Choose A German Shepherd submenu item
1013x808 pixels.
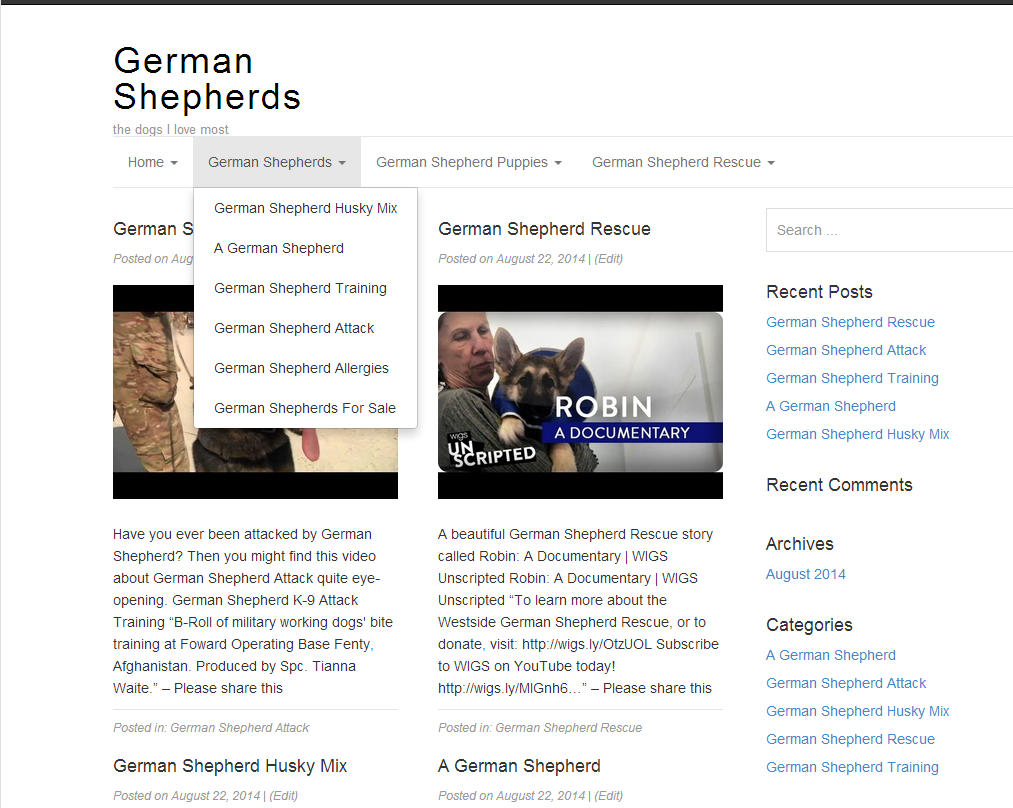(306, 249)
